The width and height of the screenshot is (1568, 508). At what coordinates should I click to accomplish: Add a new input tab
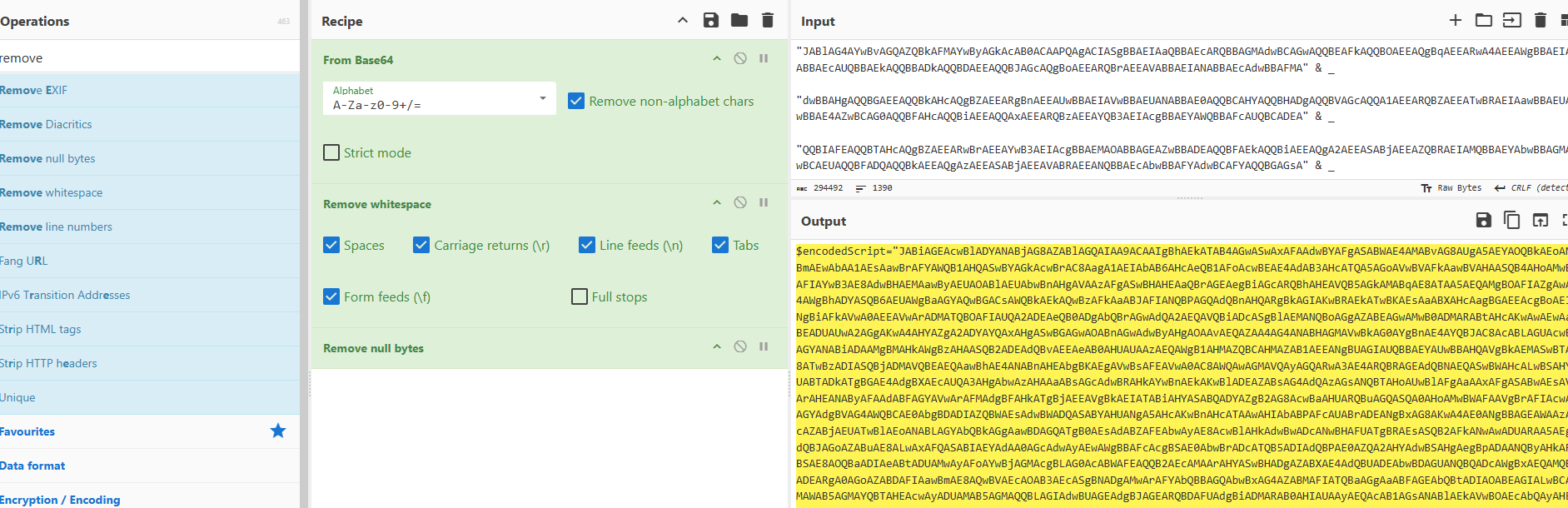tap(1456, 21)
